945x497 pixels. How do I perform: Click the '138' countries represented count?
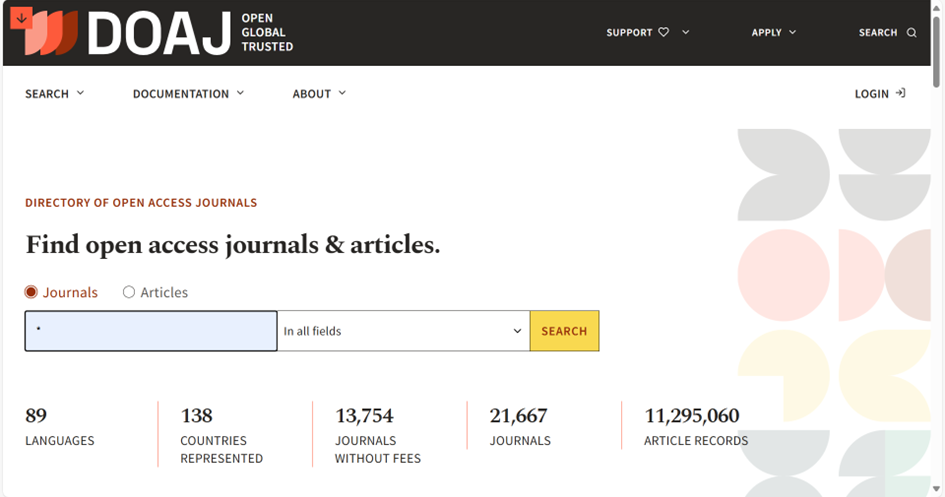pyautogui.click(x=196, y=416)
